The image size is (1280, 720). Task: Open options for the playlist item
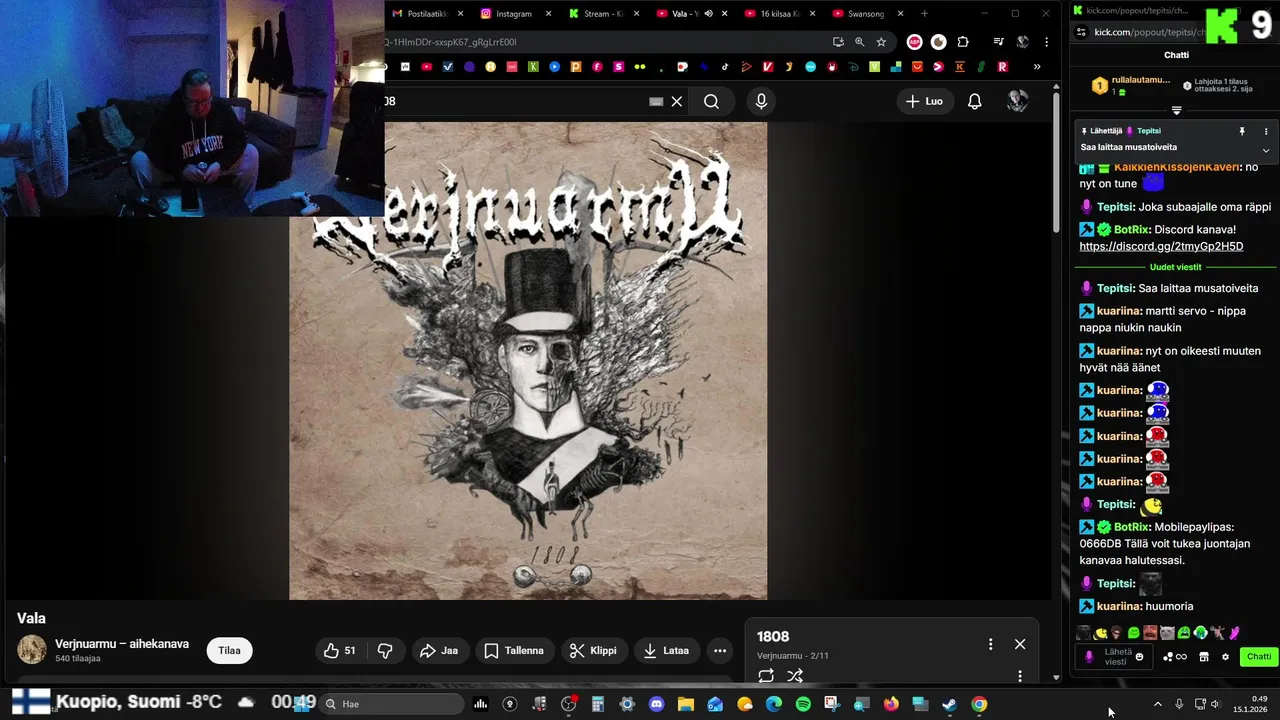click(x=1019, y=676)
